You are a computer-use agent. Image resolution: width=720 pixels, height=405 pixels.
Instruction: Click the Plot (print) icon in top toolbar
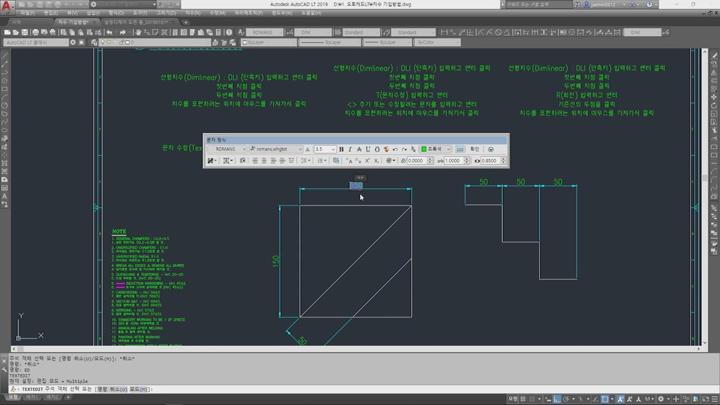pos(36,32)
